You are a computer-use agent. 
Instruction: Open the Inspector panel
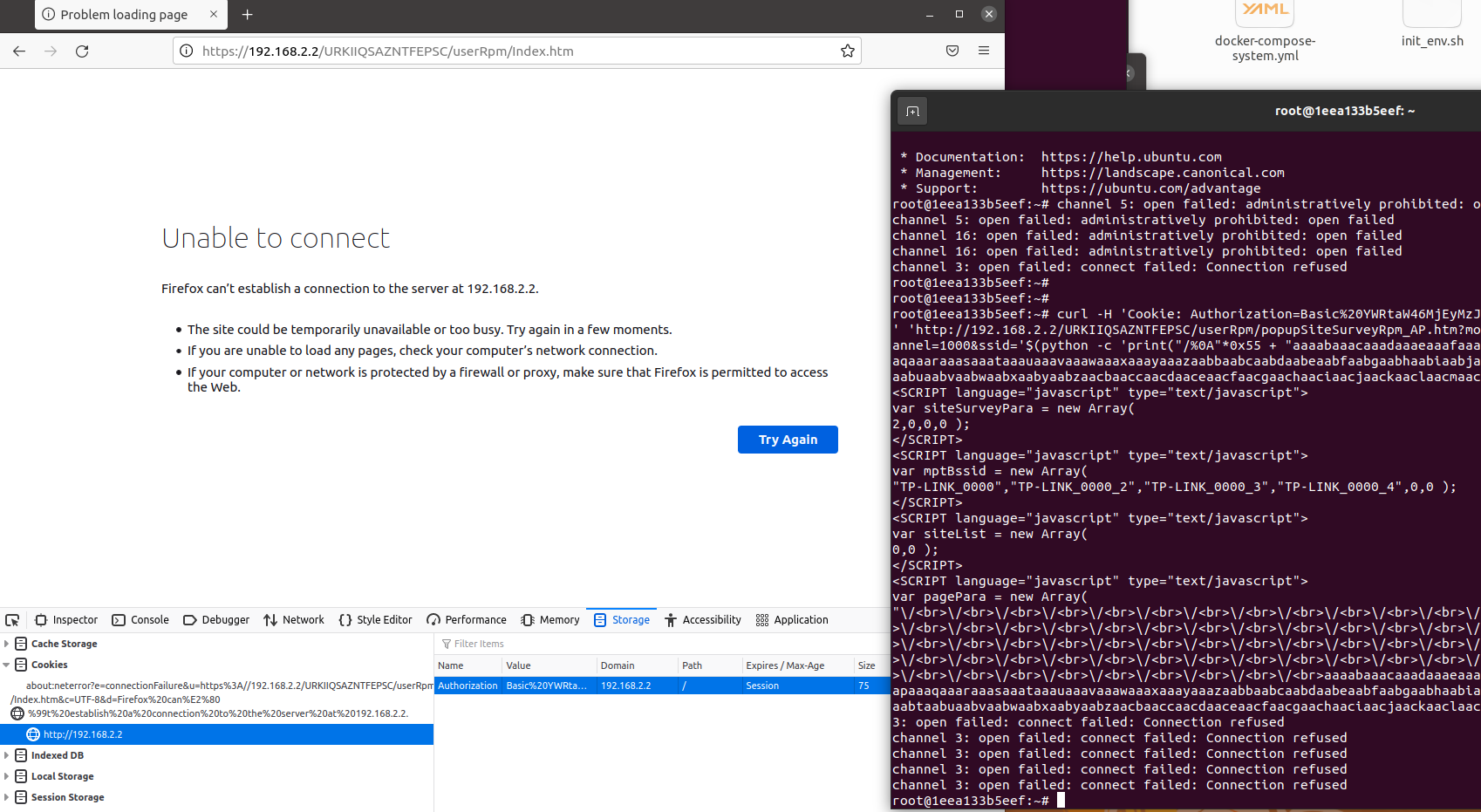(x=65, y=619)
